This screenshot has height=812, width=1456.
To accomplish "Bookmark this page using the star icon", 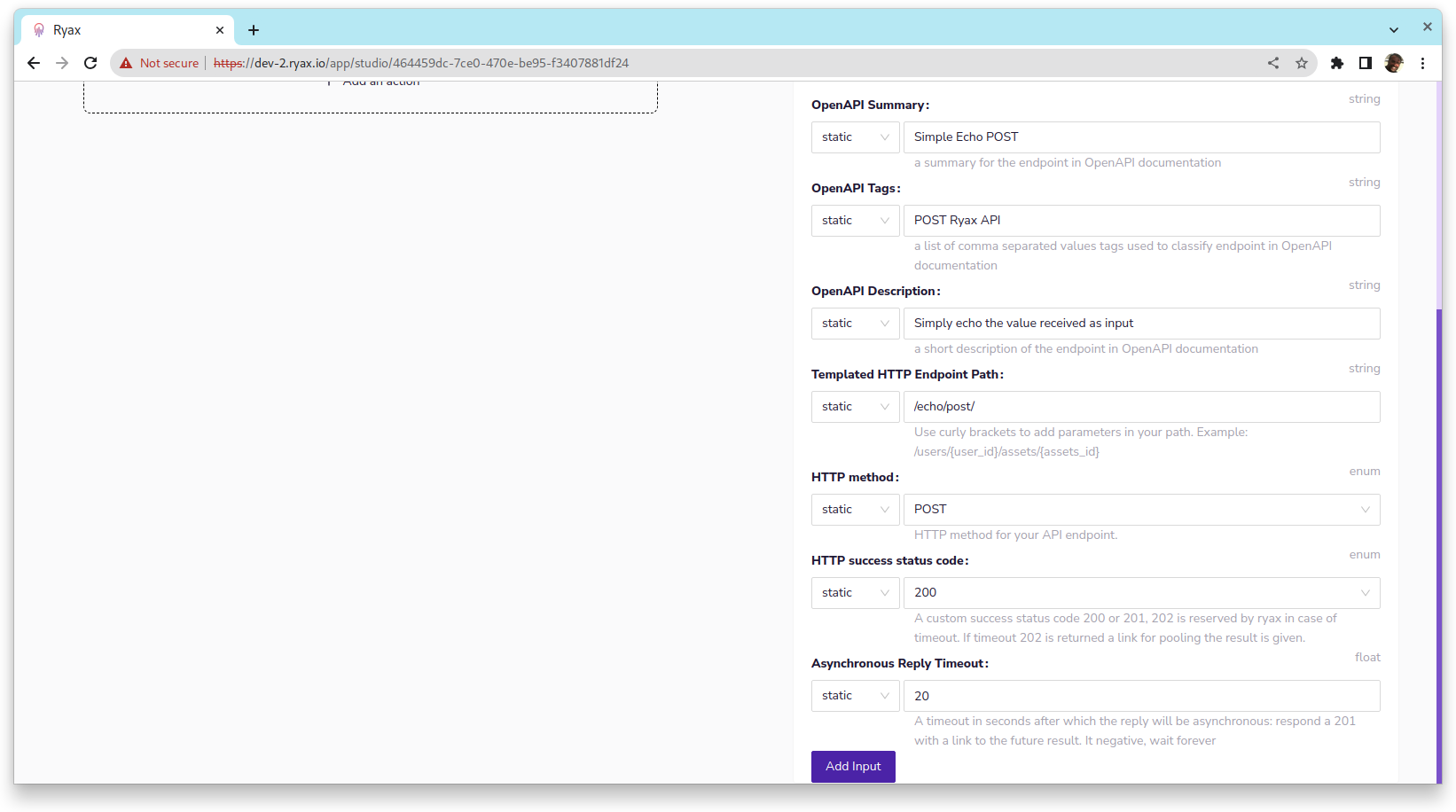I will 1302,63.
